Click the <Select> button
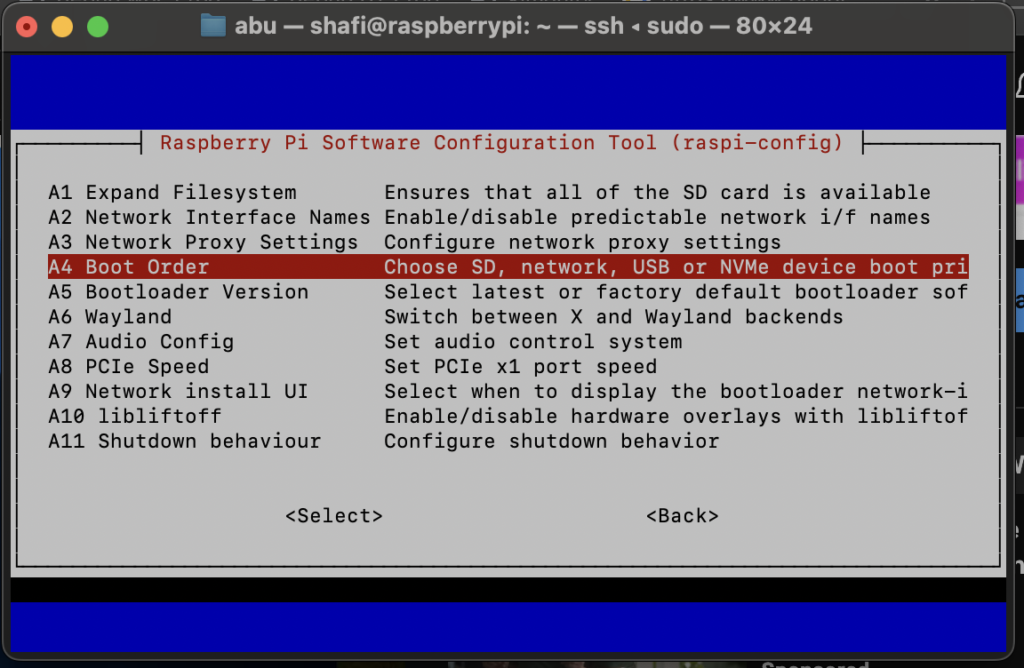 click(x=334, y=516)
